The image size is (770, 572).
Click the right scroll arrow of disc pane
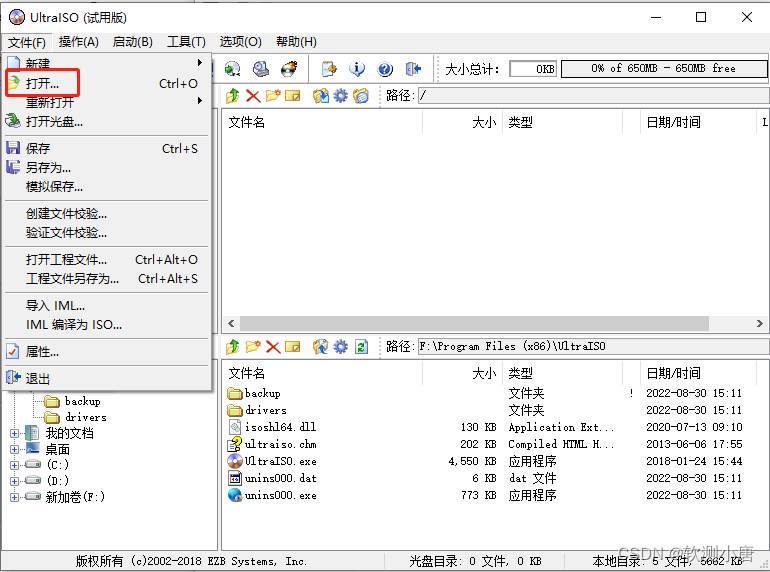[760, 324]
